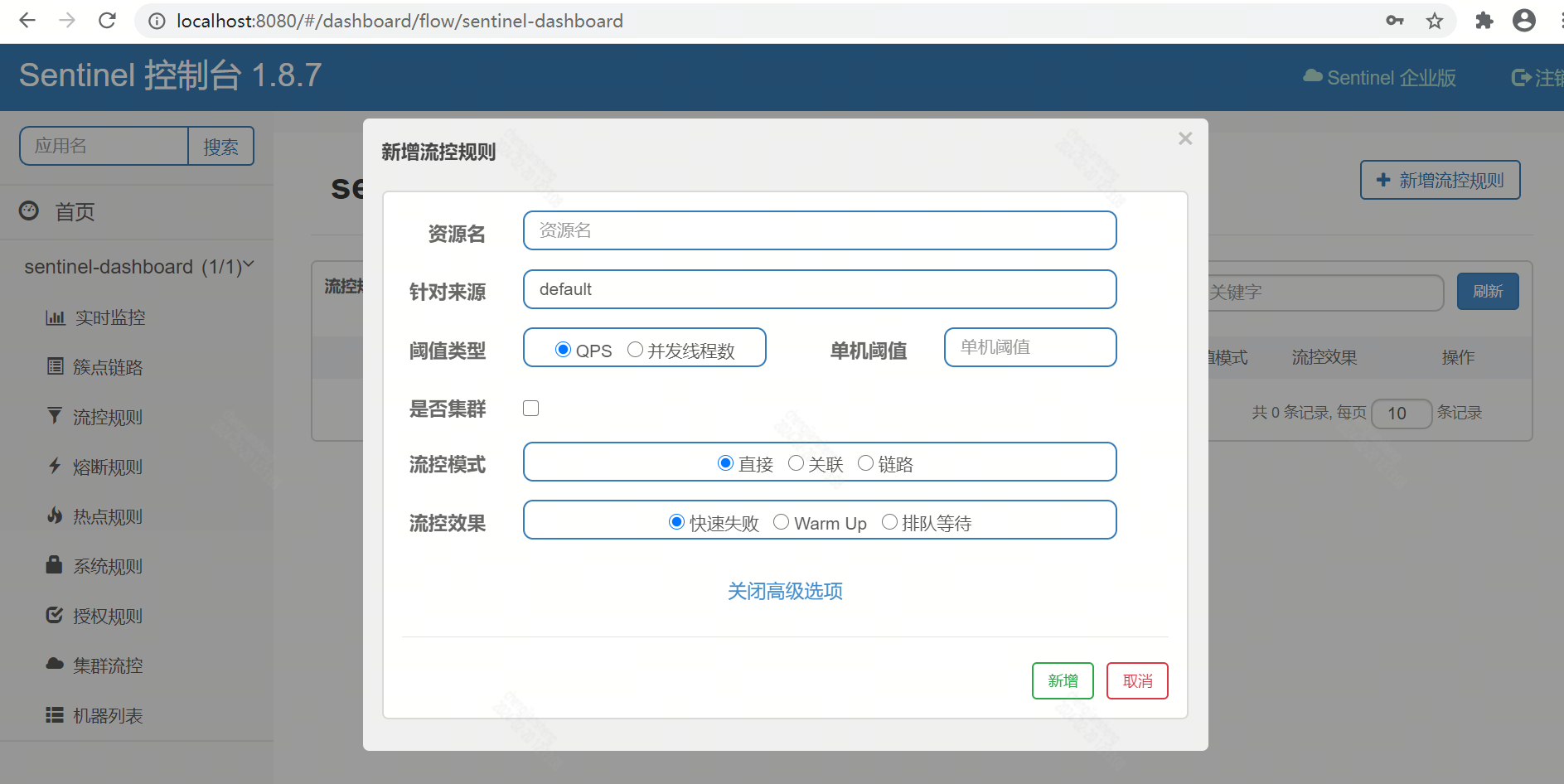Click the browser back arrow
Screen dimensions: 1564x784
27,21
